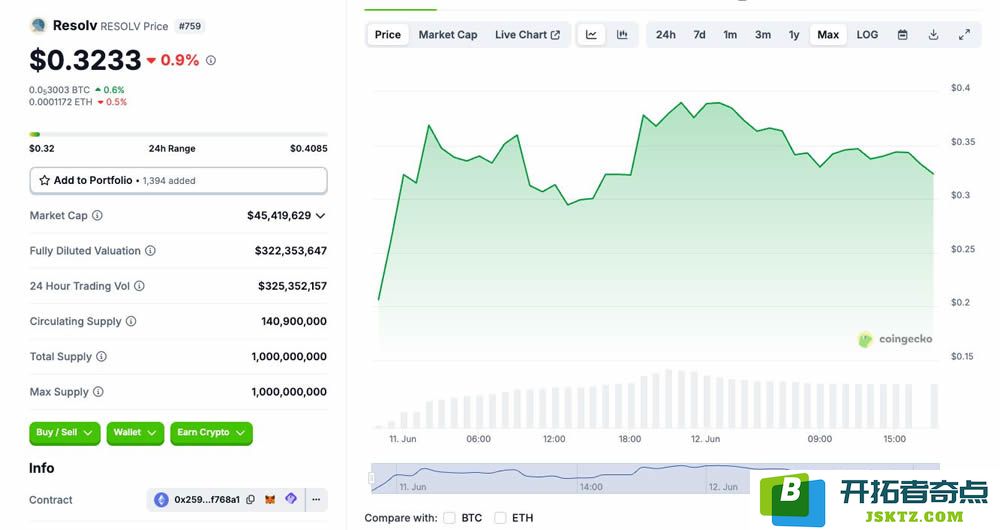Download the chart data

tap(933, 34)
